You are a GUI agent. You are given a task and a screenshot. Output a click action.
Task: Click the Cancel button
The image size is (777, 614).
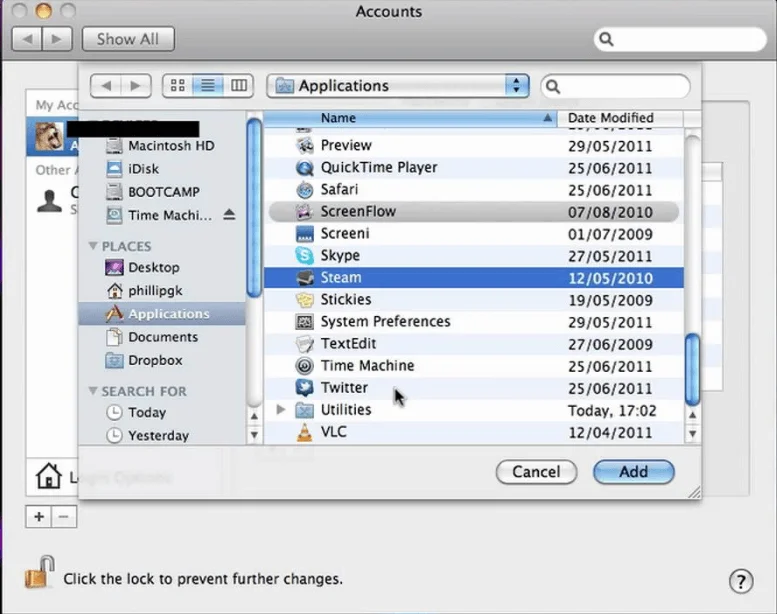click(x=536, y=472)
